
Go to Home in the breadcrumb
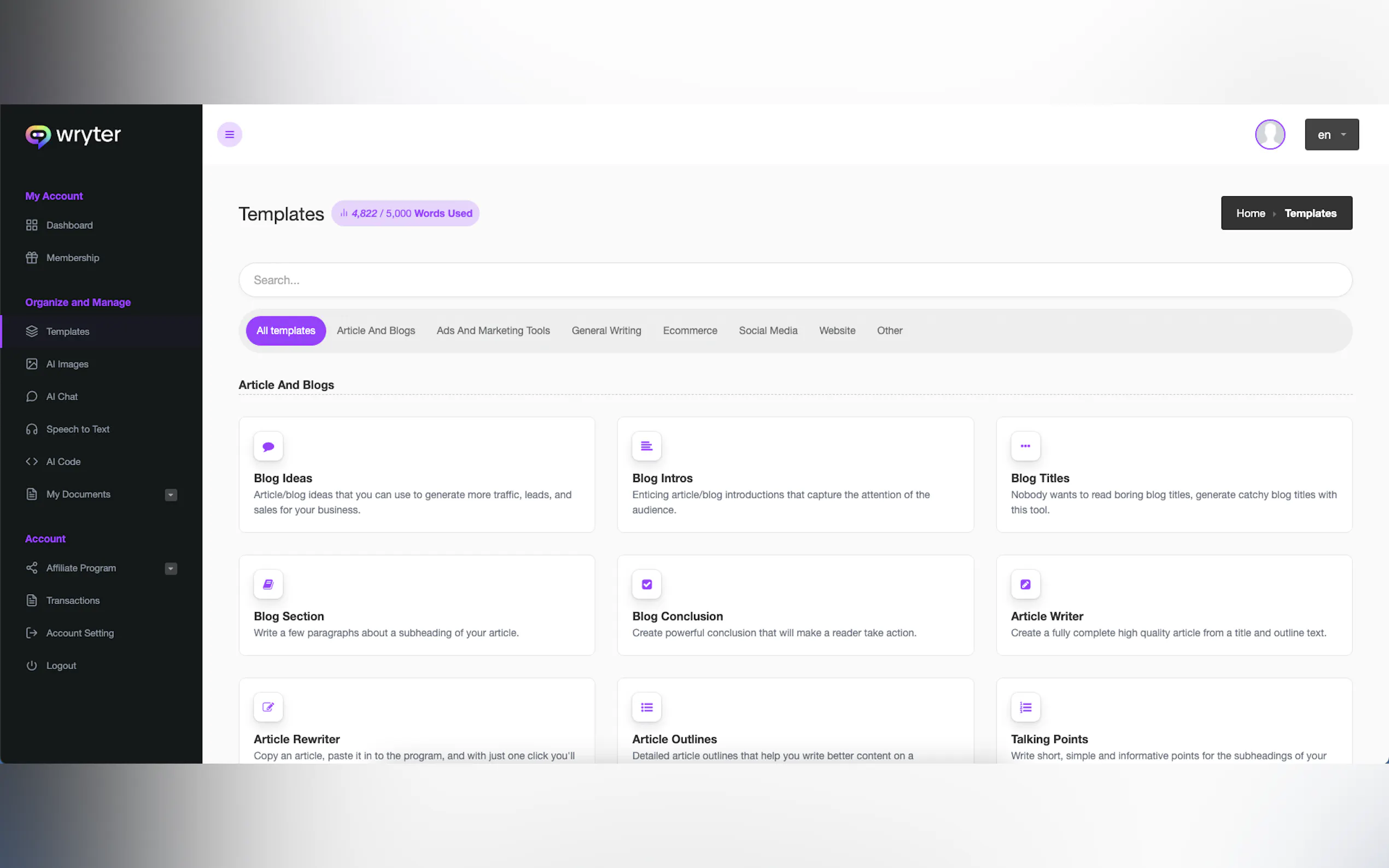[x=1250, y=213]
